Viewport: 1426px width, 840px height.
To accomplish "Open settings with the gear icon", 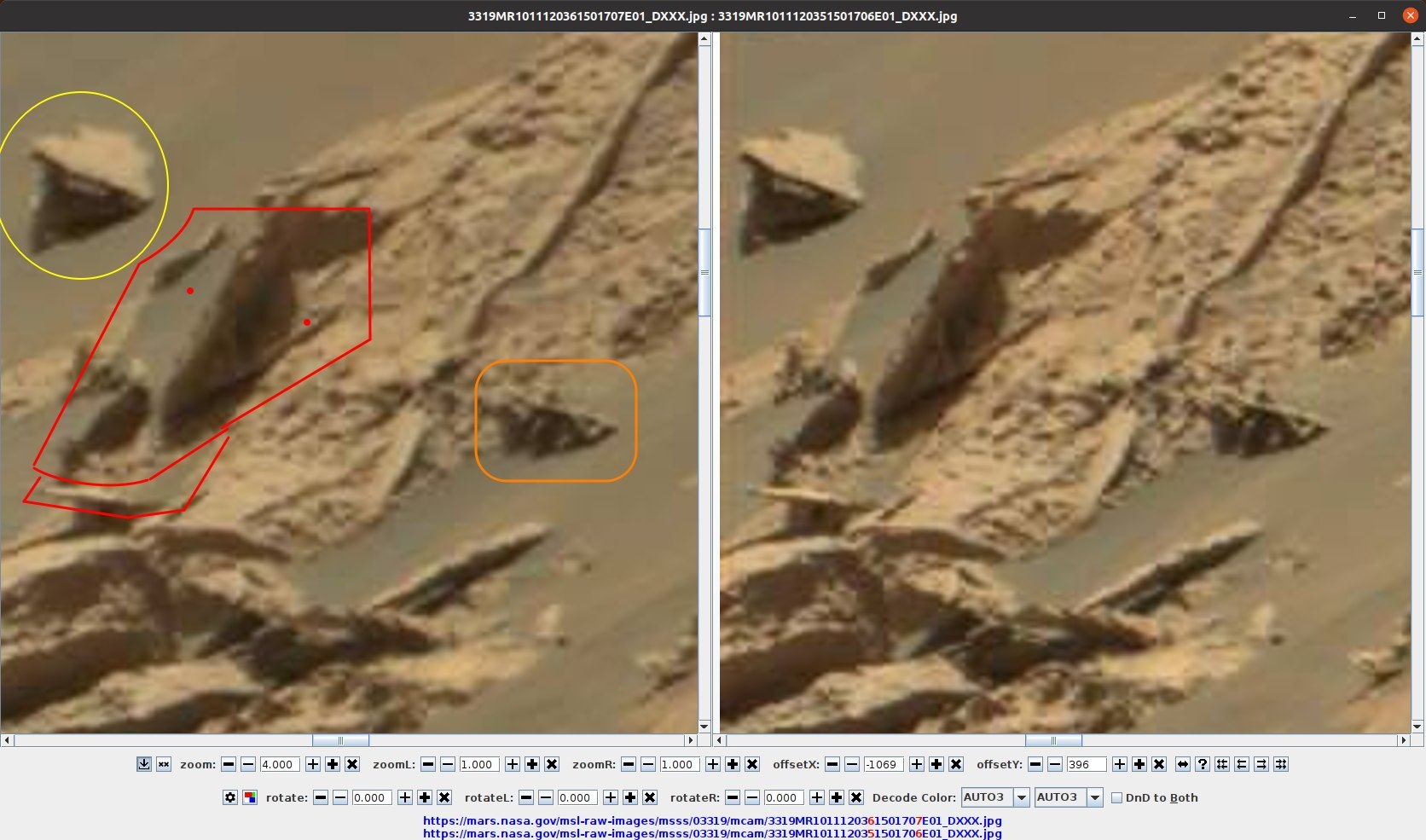I will coord(230,797).
